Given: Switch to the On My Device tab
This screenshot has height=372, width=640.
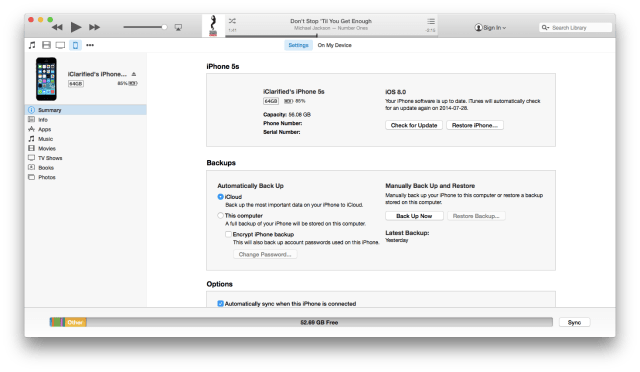Looking at the screenshot, I should coord(334,45).
